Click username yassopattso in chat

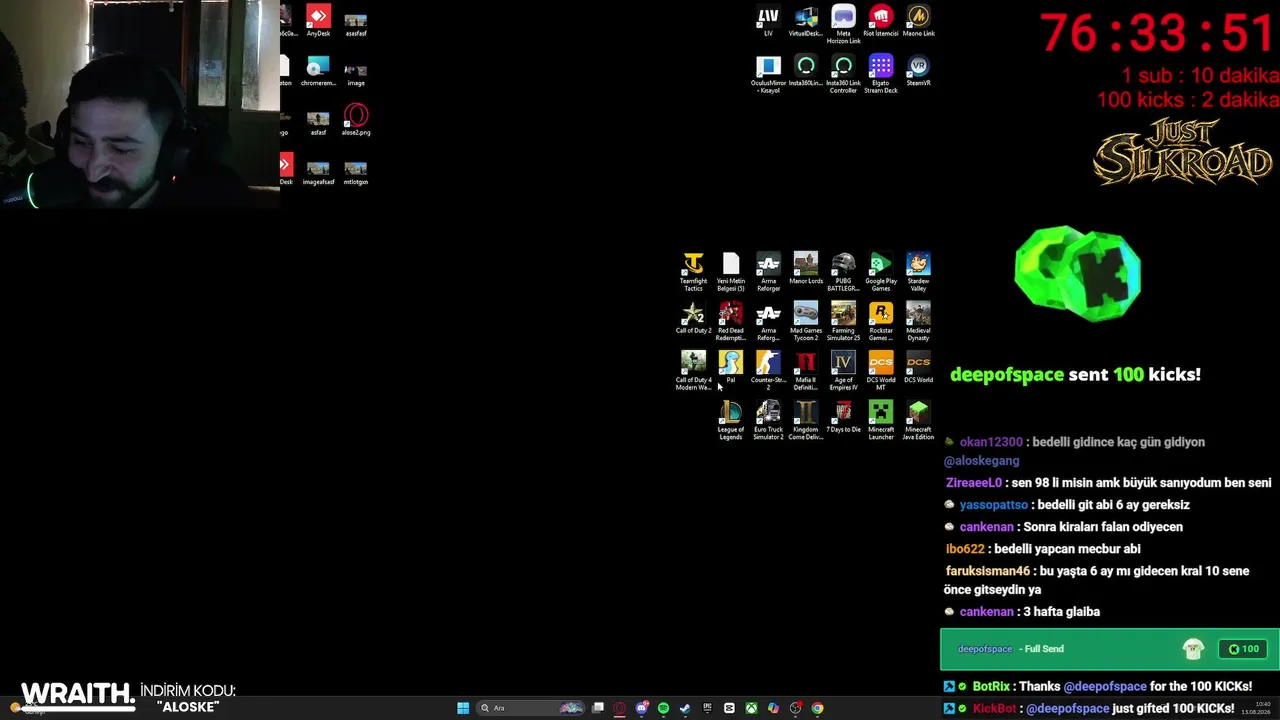(994, 505)
